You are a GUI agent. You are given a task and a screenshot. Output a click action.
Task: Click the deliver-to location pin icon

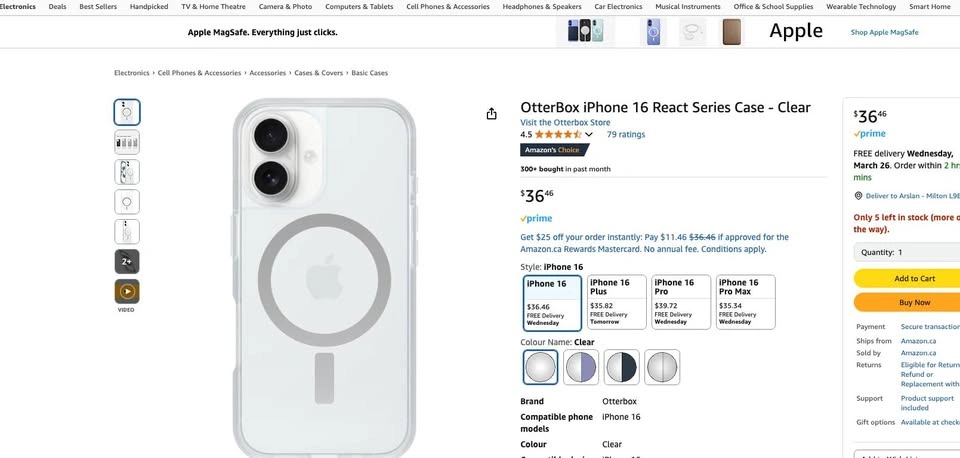(858, 196)
